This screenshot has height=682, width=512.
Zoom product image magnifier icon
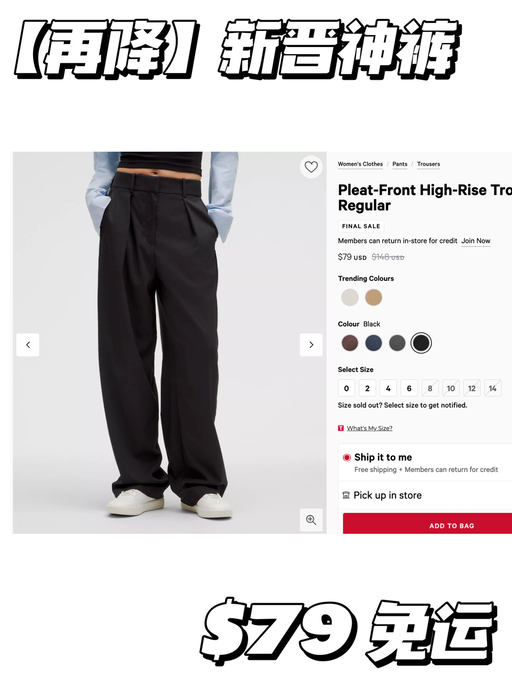(x=311, y=520)
